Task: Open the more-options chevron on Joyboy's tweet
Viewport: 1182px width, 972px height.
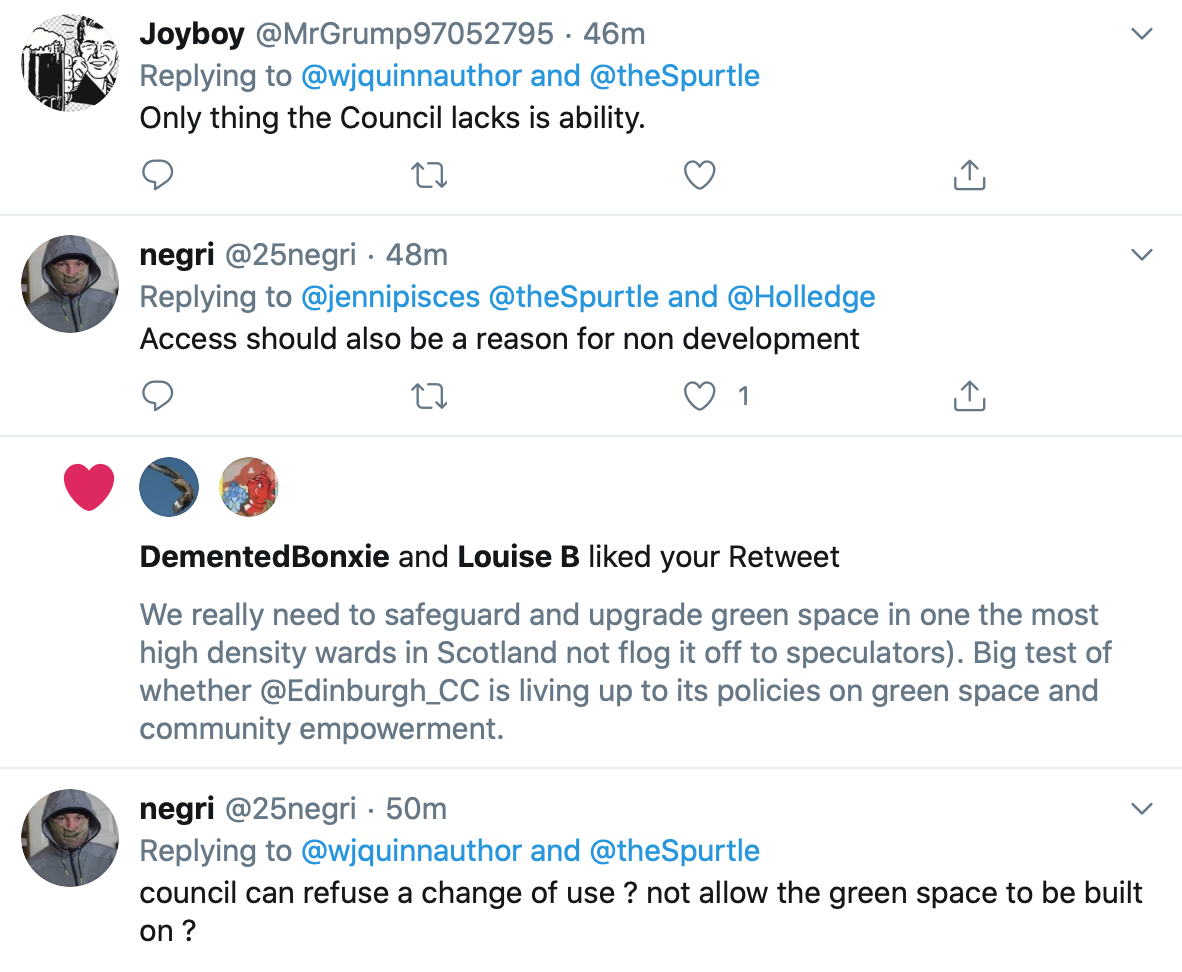Action: coord(1142,33)
